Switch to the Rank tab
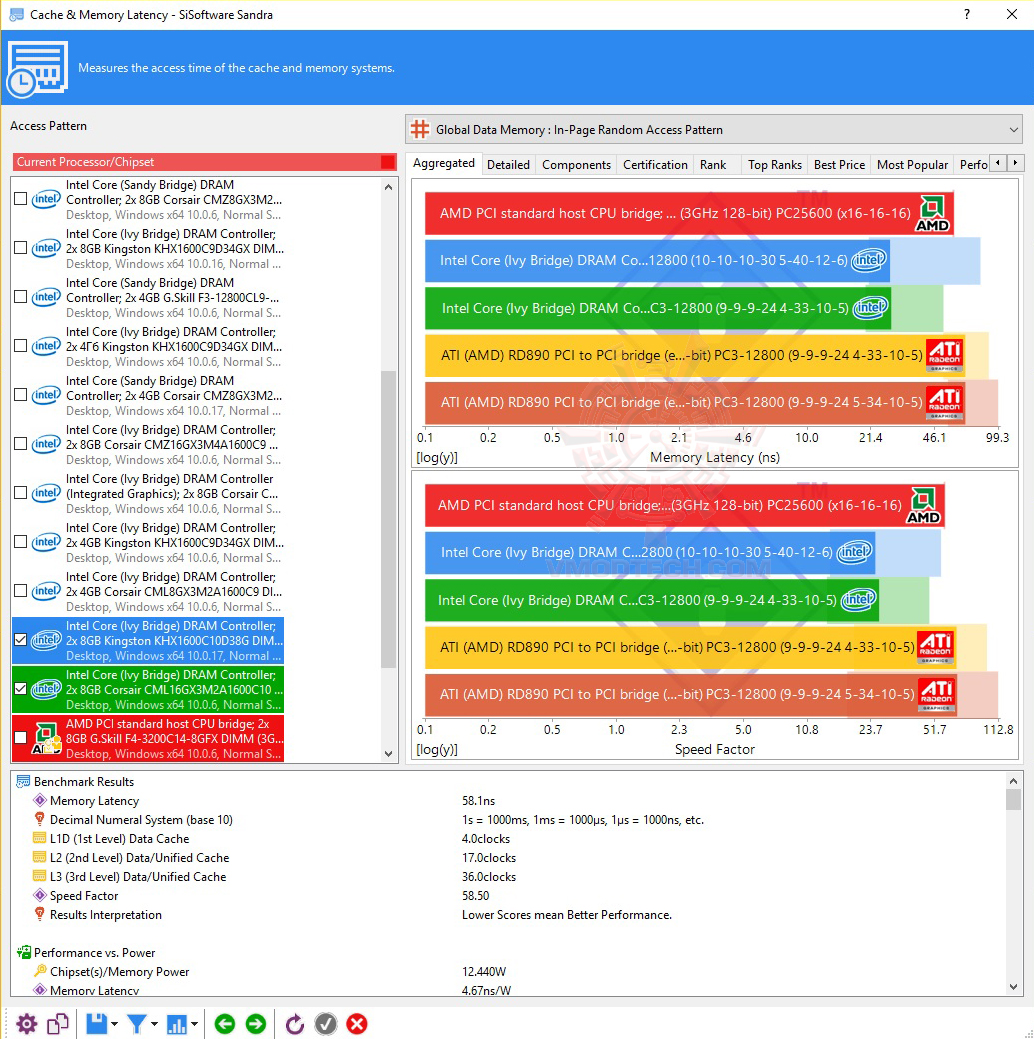The image size is (1034, 1039). tap(713, 164)
